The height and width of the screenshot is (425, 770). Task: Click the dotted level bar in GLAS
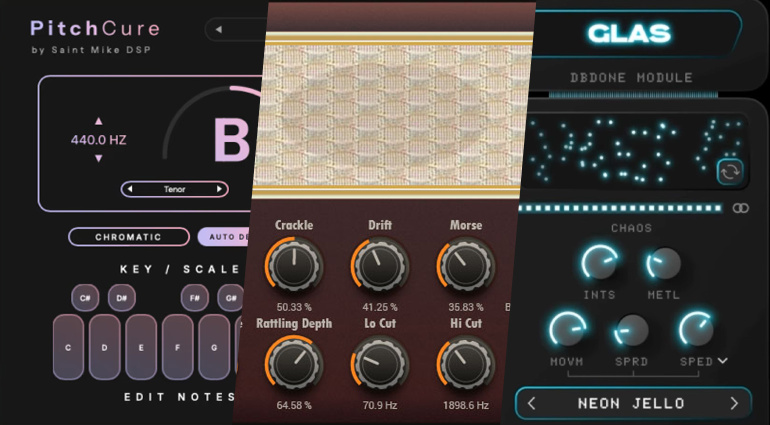[x=620, y=208]
